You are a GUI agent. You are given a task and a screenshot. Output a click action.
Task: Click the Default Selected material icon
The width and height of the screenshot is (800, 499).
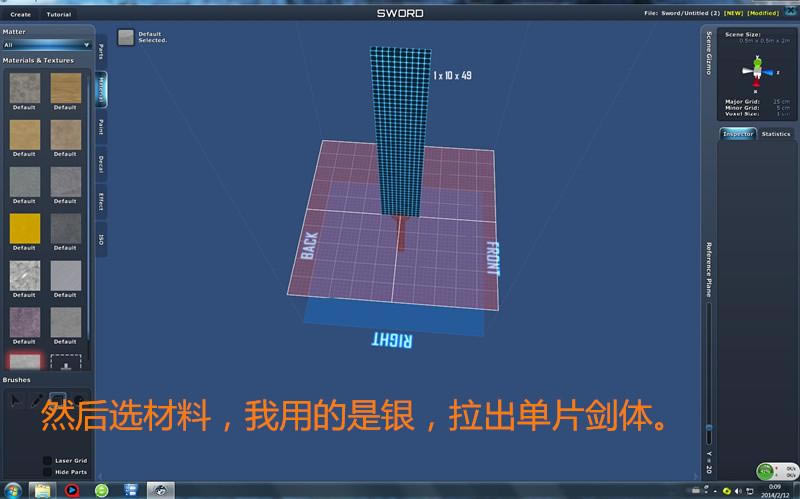tap(125, 38)
